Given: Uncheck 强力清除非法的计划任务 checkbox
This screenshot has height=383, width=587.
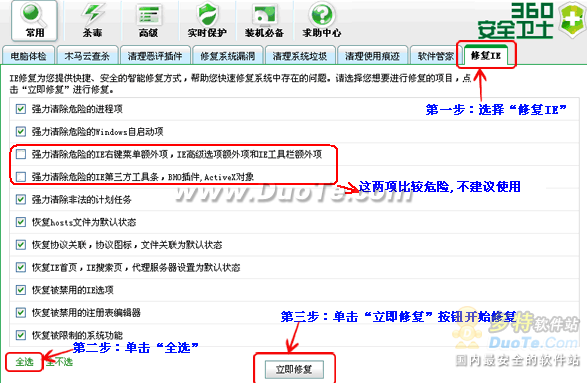Looking at the screenshot, I should click(21, 199).
